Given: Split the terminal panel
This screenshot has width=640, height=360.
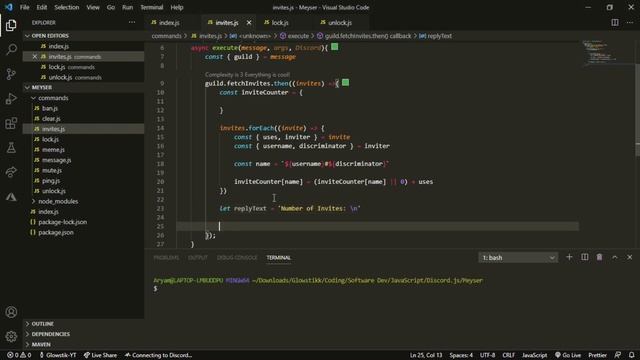Looking at the screenshot, I should point(584,257).
